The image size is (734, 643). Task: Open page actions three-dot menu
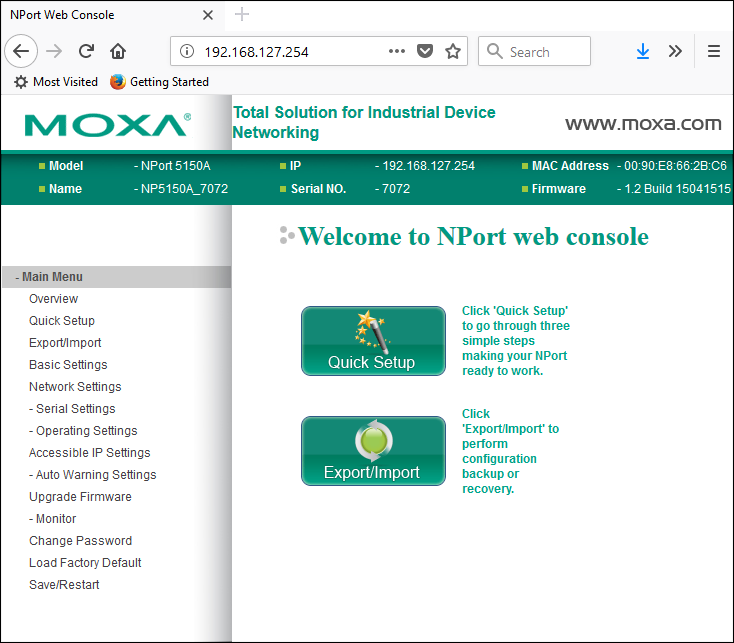click(396, 51)
